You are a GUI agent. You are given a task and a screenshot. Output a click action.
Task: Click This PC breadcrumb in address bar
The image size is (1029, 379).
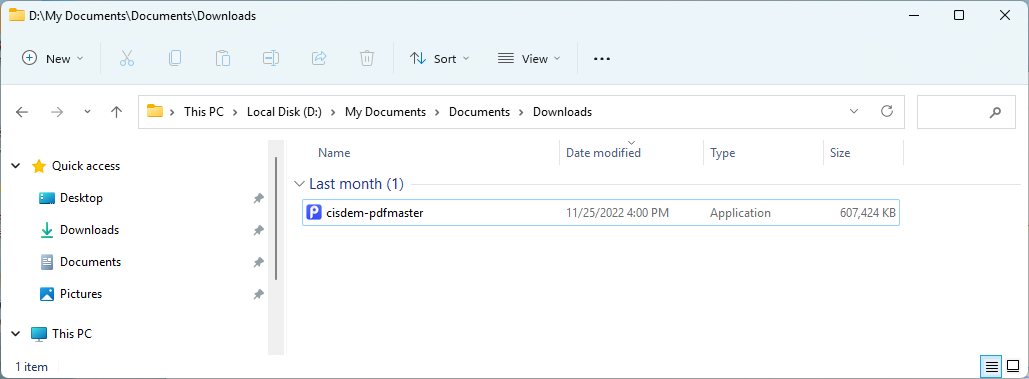point(203,112)
